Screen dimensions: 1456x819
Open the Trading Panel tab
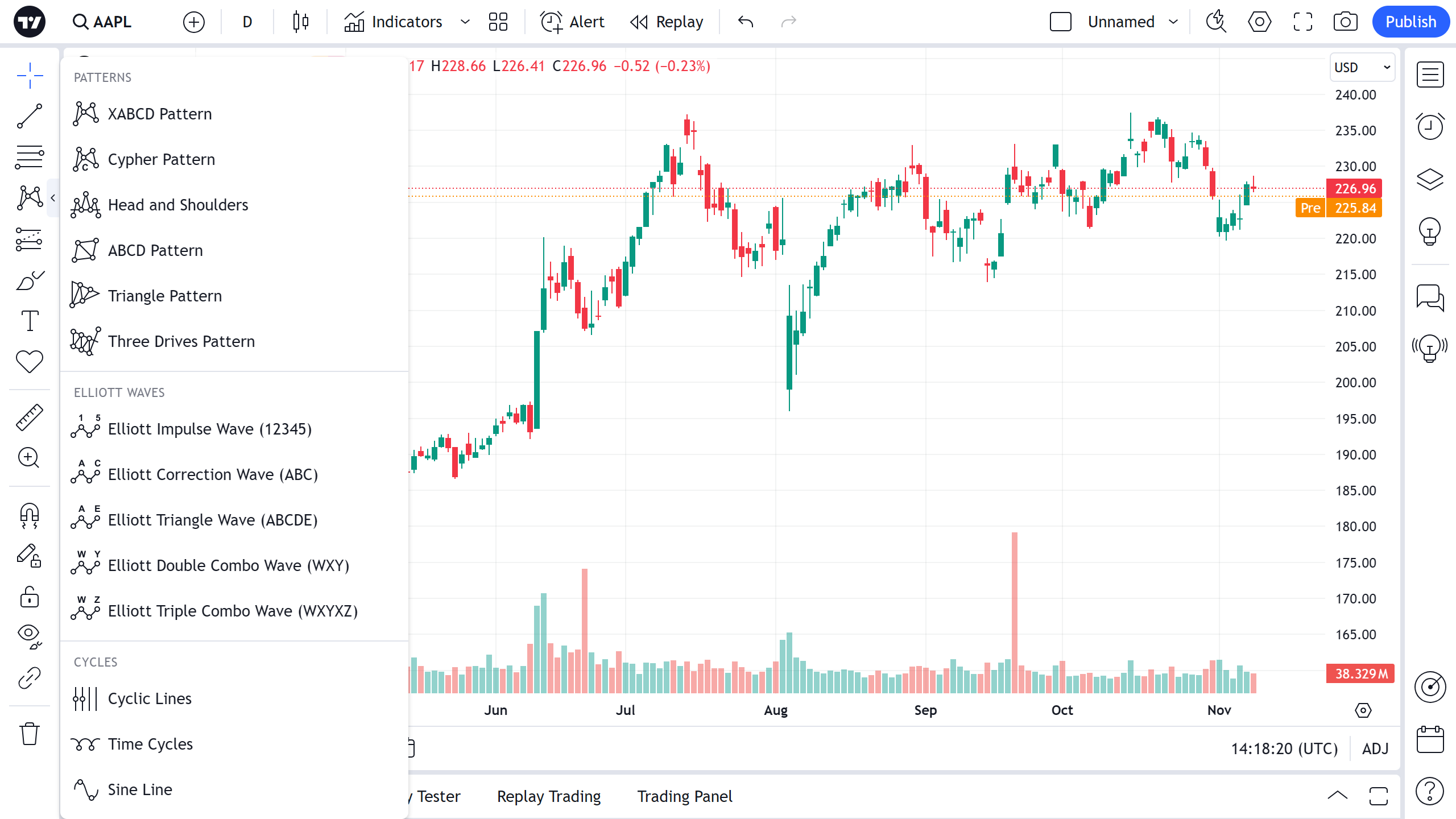pos(684,796)
